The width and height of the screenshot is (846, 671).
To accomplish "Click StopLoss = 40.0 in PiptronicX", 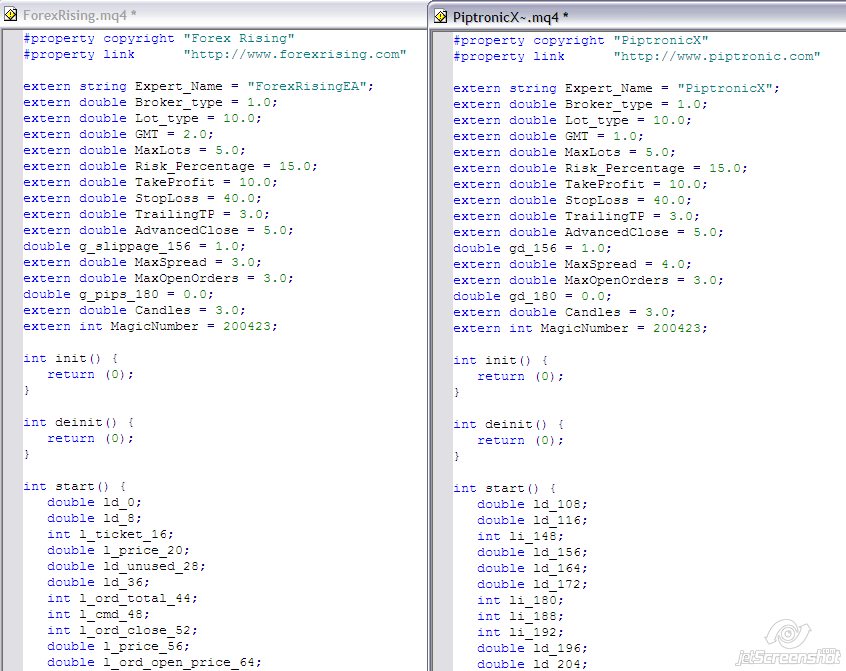I will point(572,201).
